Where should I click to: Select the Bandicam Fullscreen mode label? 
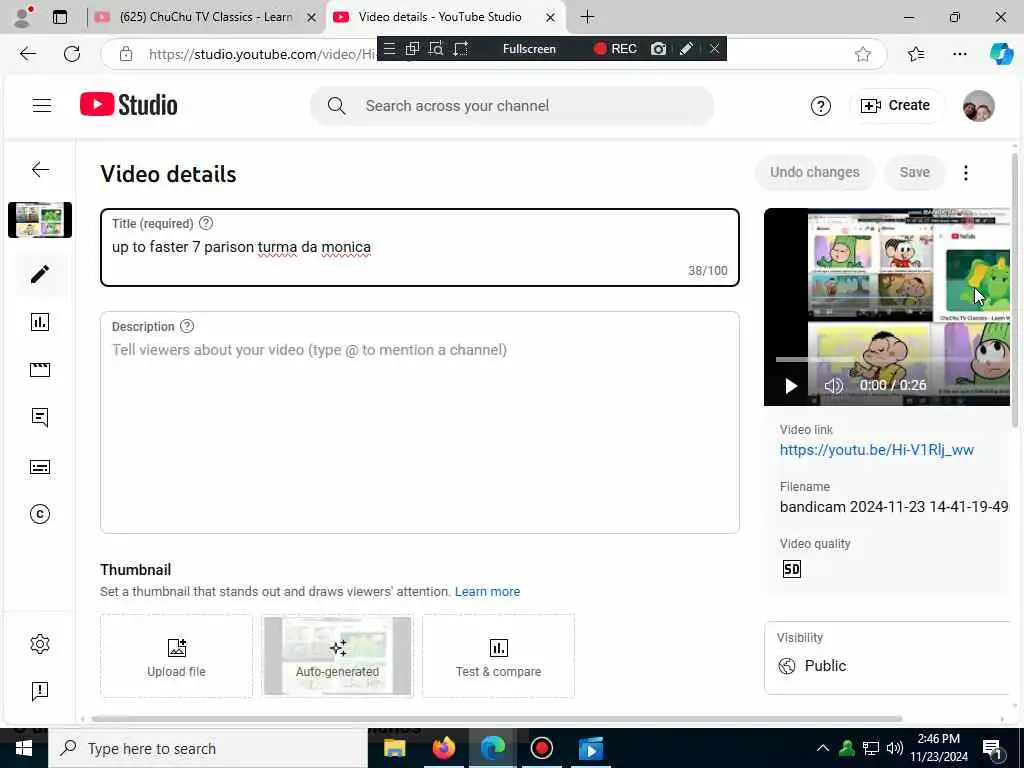click(x=529, y=49)
